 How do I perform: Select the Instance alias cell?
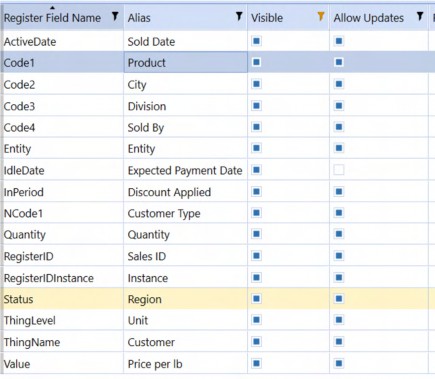coord(185,278)
